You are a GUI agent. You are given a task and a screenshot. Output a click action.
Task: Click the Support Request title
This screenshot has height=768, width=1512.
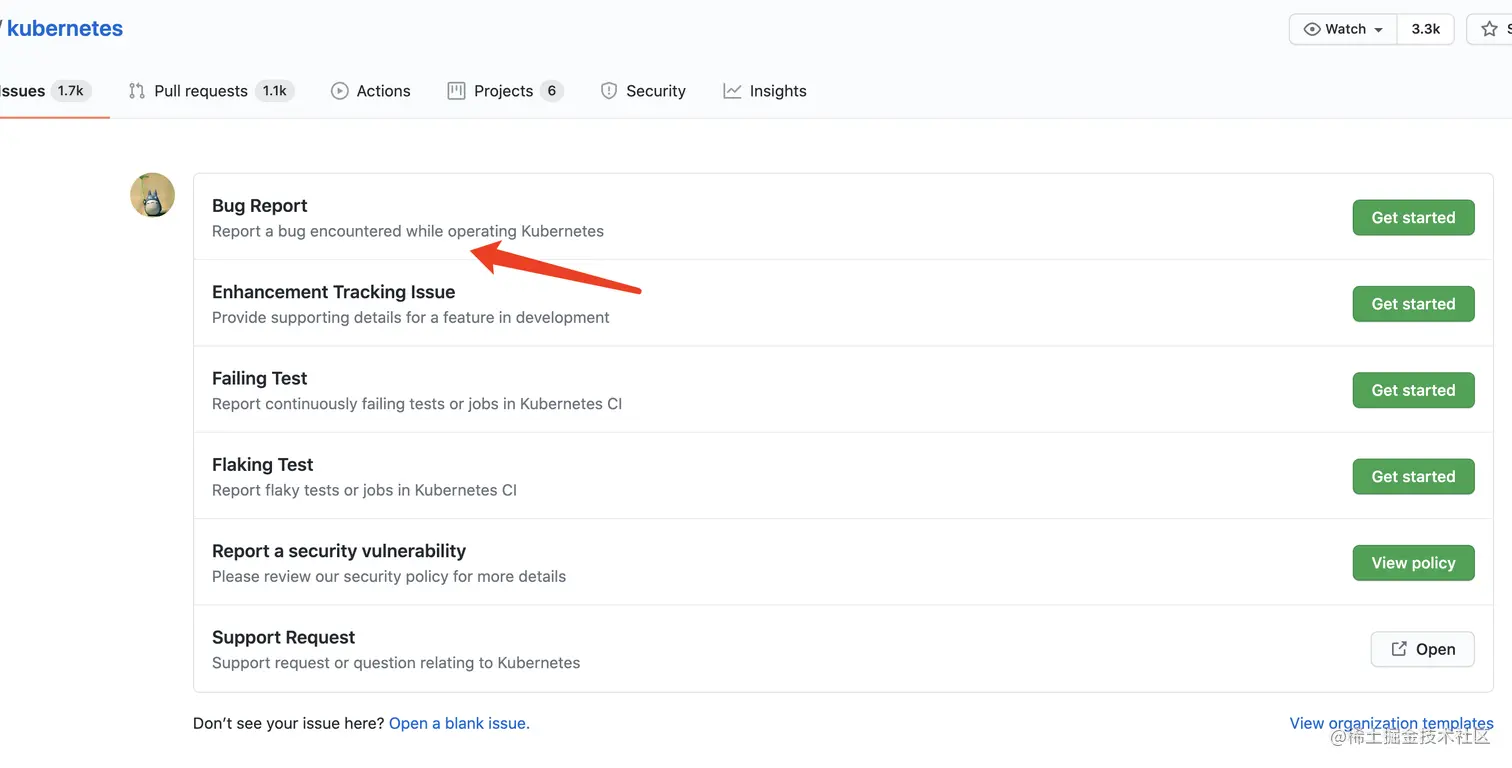pos(284,638)
